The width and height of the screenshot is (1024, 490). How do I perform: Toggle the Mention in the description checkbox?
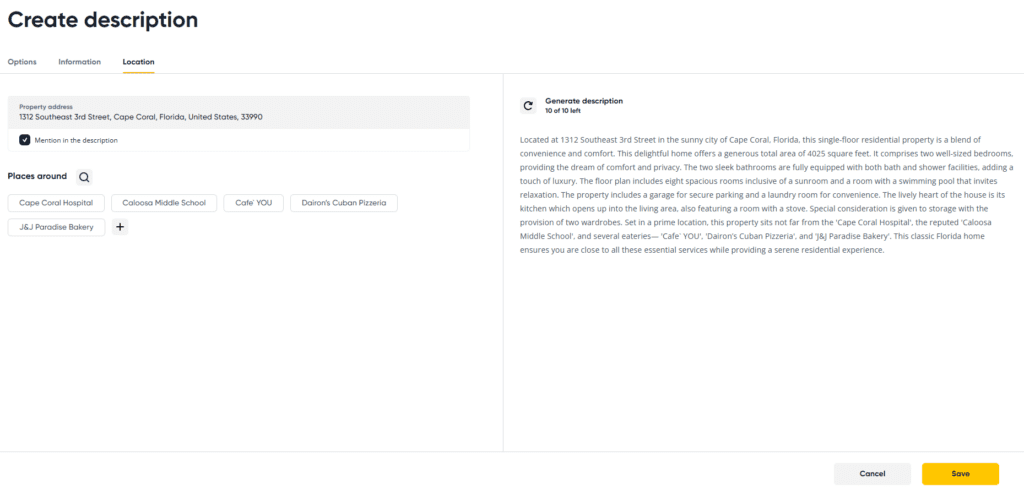[x=25, y=140]
